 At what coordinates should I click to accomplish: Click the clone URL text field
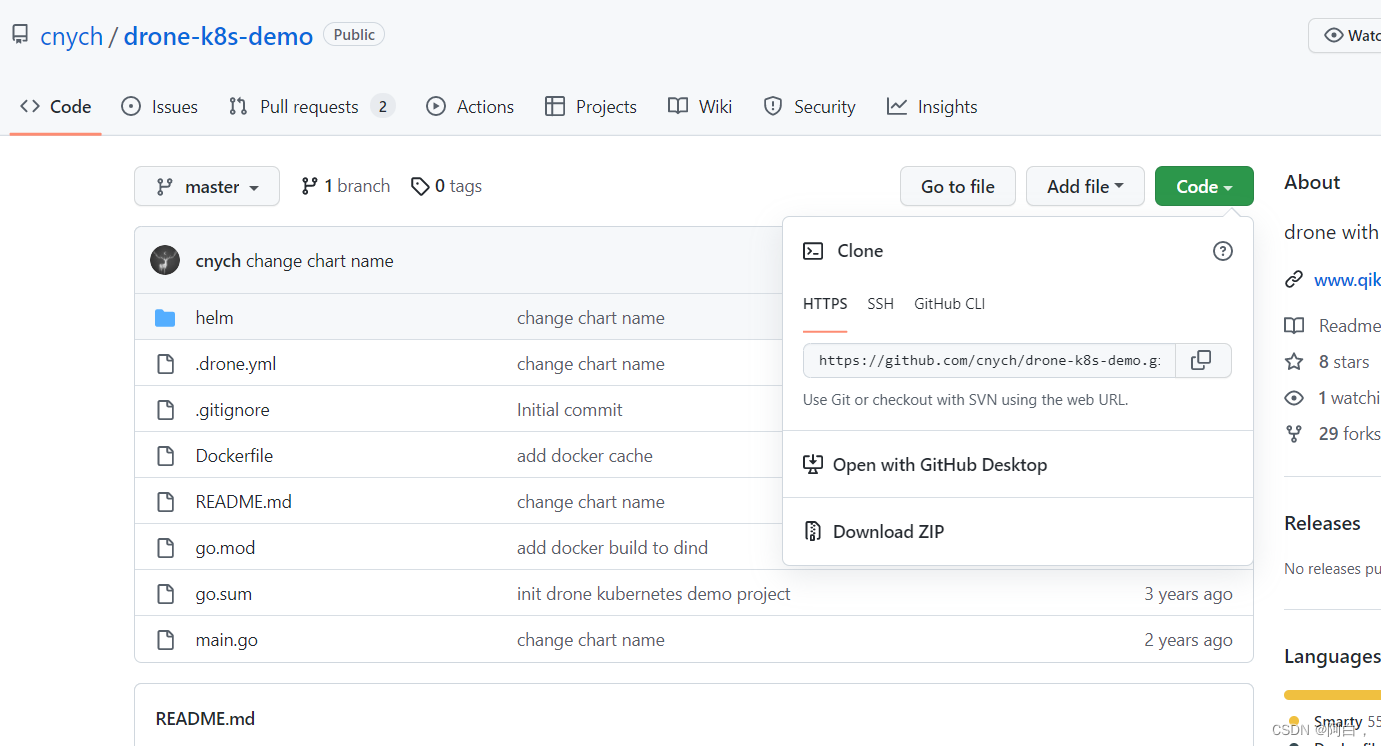pyautogui.click(x=989, y=360)
